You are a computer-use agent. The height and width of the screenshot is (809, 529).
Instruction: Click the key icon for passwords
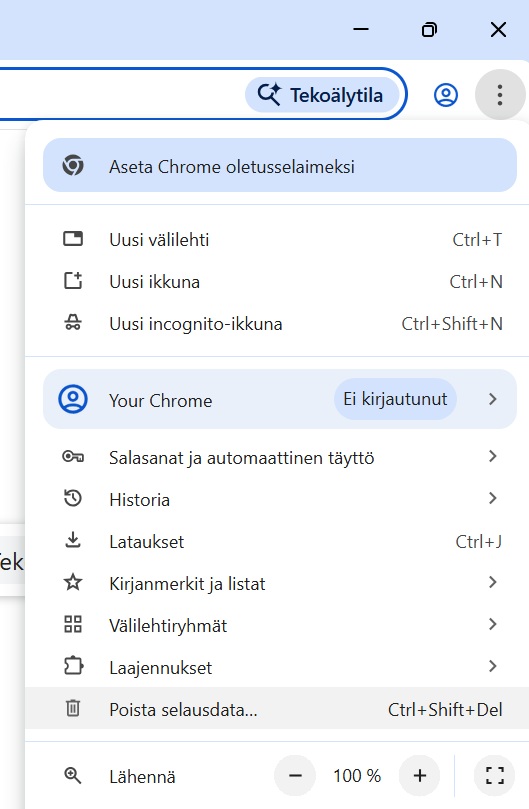tap(73, 457)
